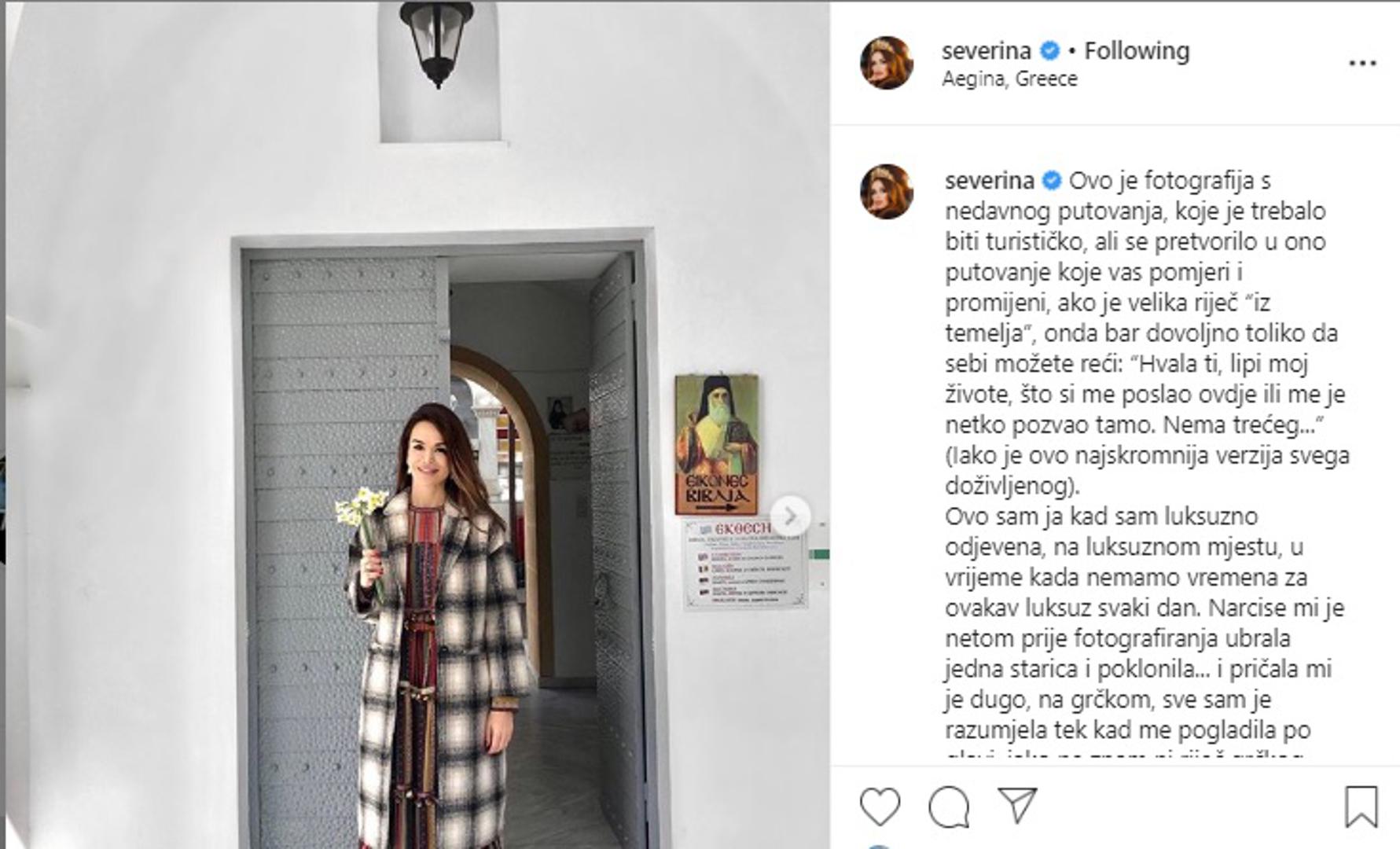Screen dimensions: 1400x849
Task: Open severina username in the header
Action: click(987, 51)
